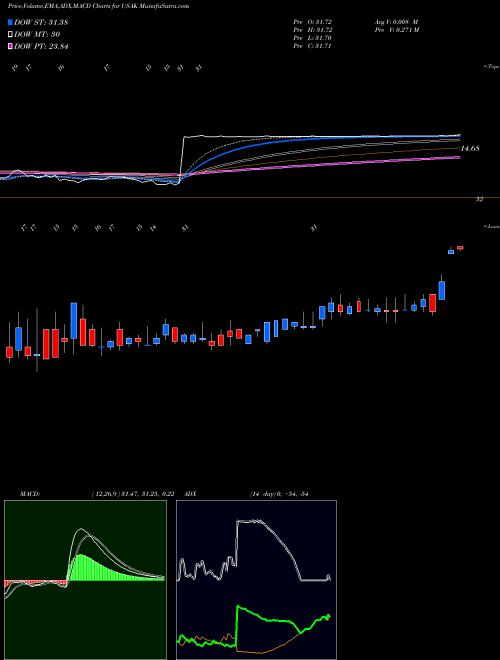Click the ADX '(14 day) 6, +54, -54' values
The image size is (500, 660).
click(279, 494)
